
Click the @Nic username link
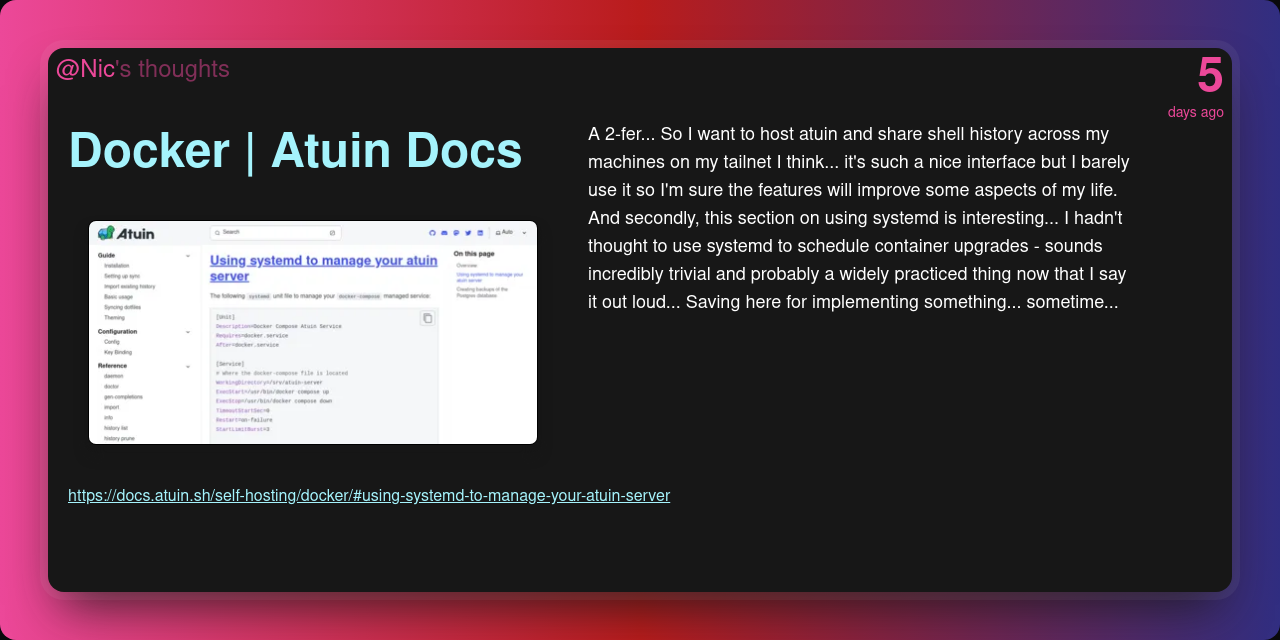point(85,69)
